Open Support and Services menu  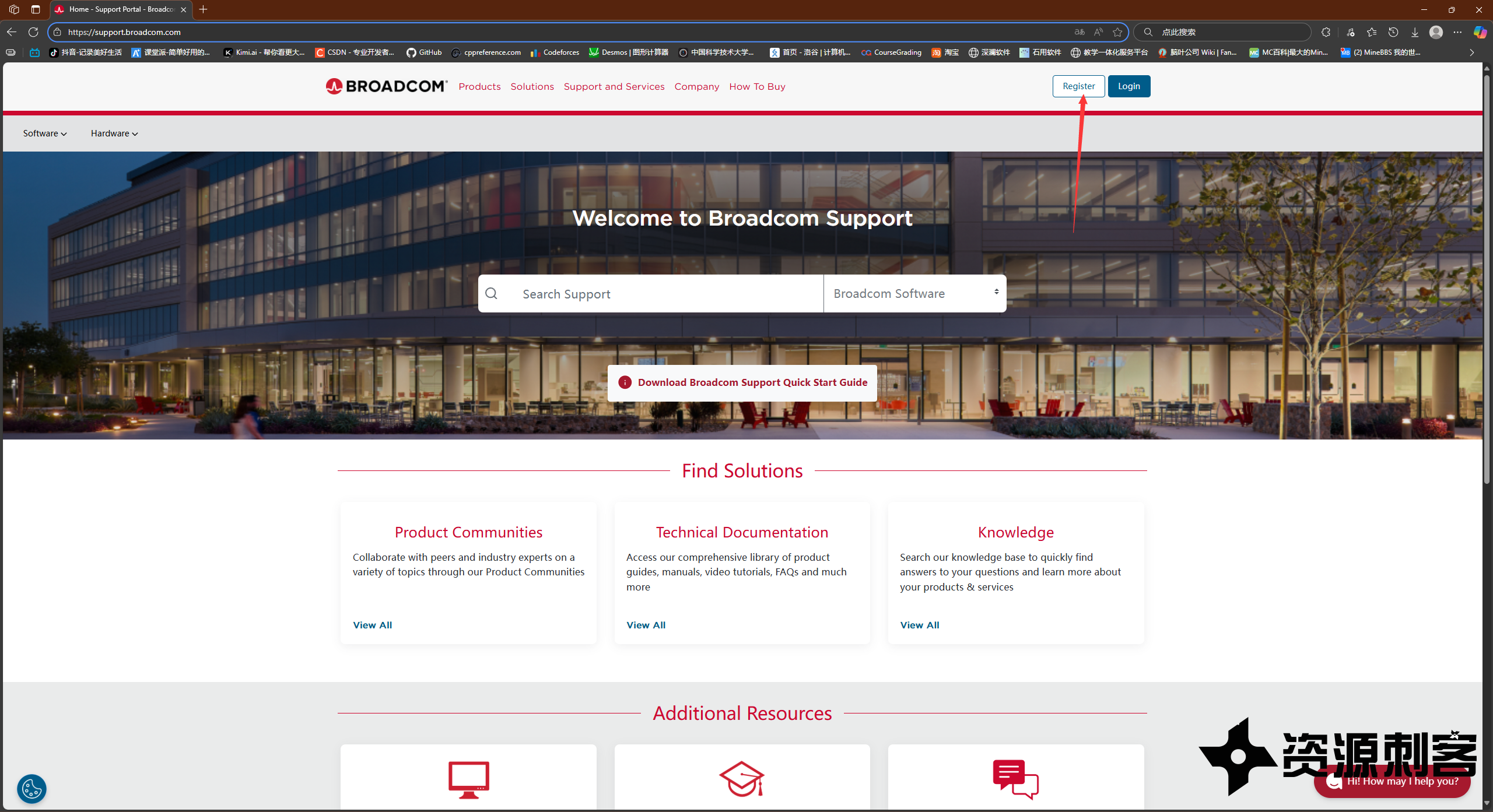pos(614,86)
